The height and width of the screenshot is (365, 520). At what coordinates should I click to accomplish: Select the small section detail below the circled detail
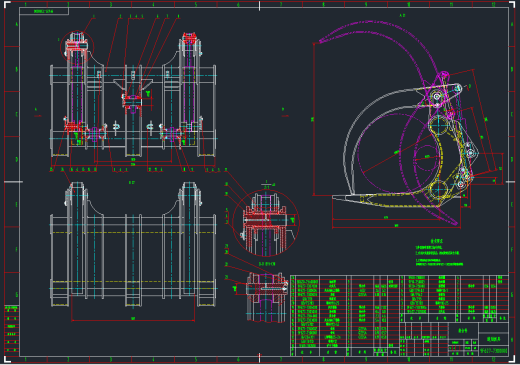(x=266, y=297)
